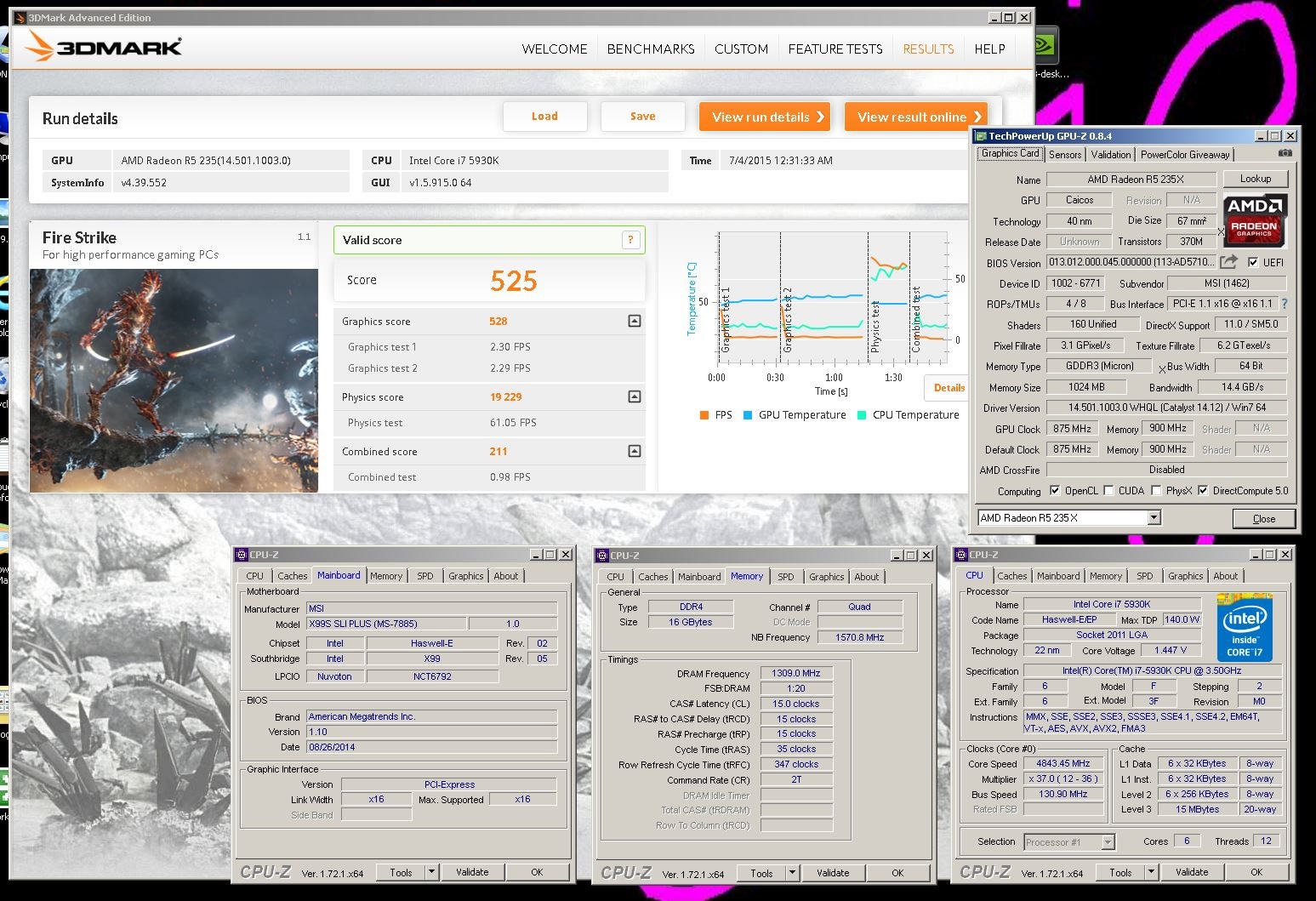Collapse the Graphics score section
Viewport: 1316px width, 901px height.
point(634,321)
